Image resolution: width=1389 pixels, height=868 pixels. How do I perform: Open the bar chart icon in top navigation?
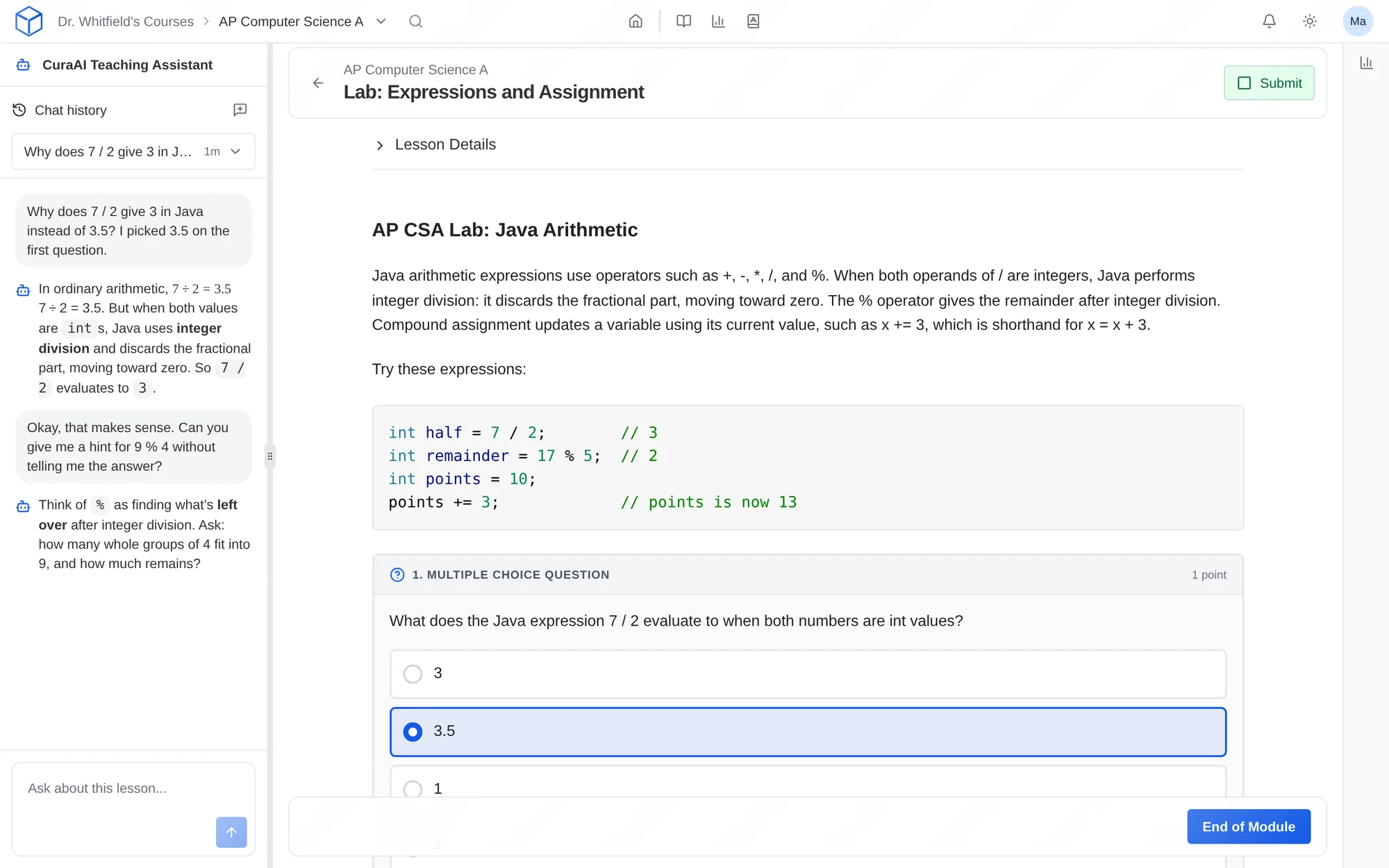(x=718, y=22)
